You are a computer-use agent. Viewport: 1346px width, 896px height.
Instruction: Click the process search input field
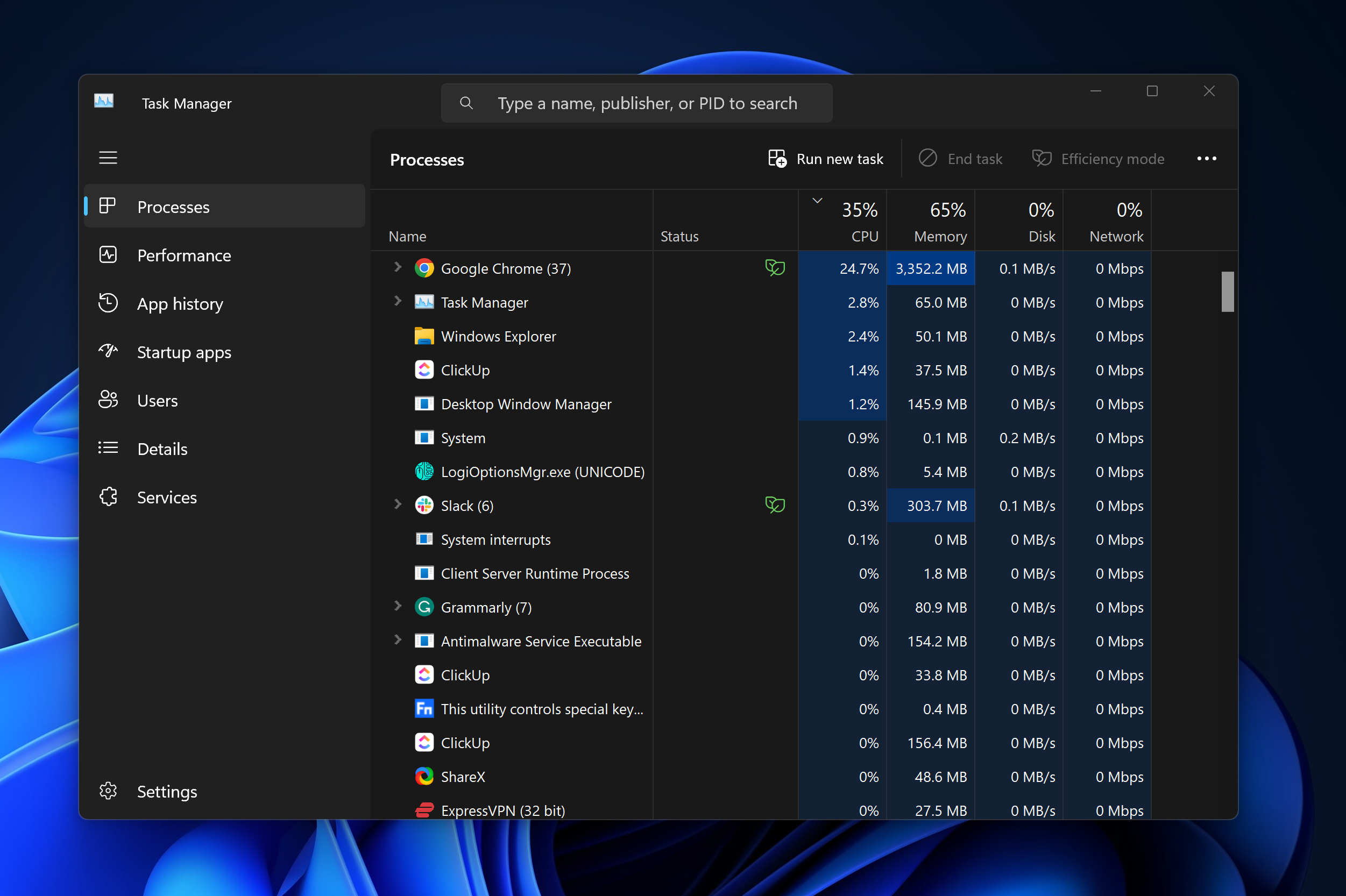(x=637, y=103)
